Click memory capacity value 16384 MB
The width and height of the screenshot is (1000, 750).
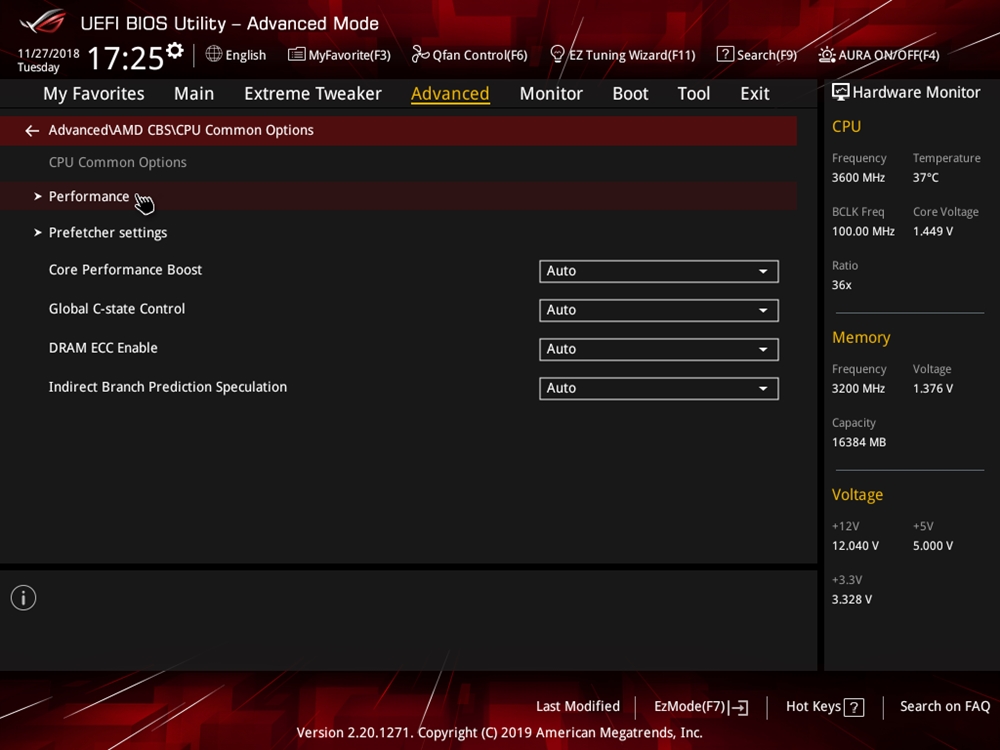coord(858,443)
